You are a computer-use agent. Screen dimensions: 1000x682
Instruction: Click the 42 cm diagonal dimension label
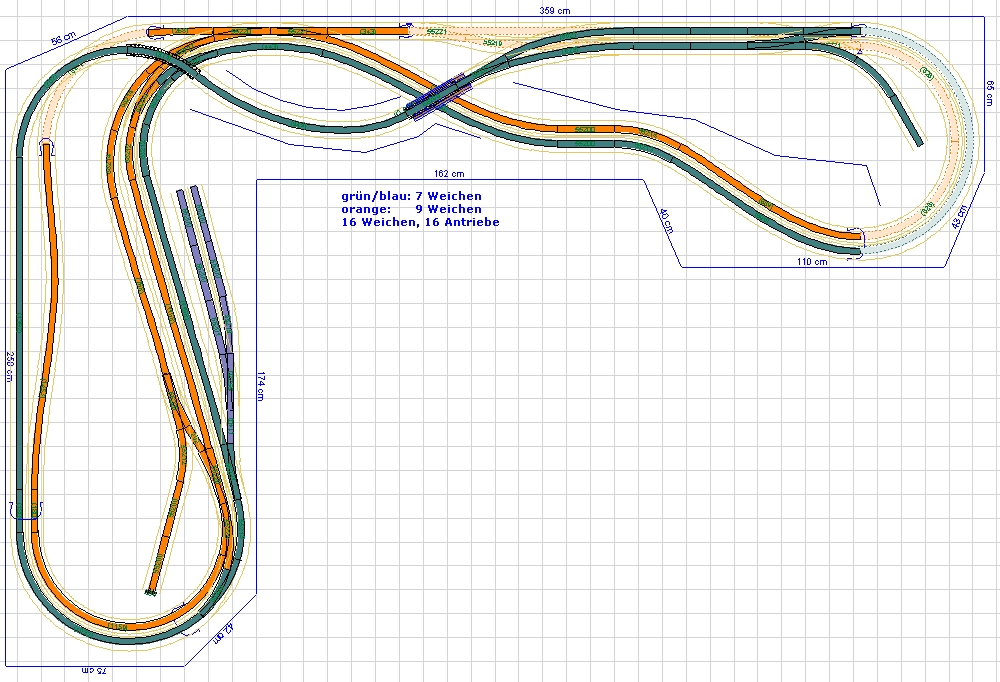[x=224, y=632]
